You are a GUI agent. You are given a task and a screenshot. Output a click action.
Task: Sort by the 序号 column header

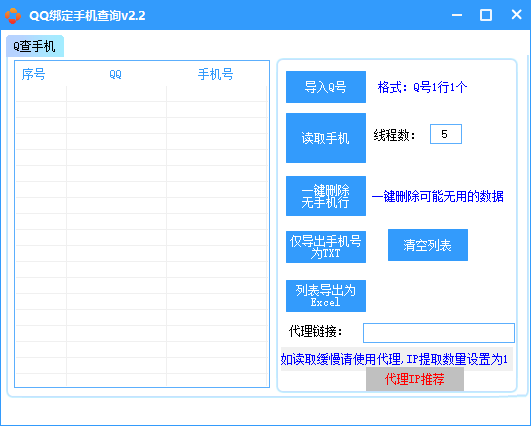coord(34,74)
